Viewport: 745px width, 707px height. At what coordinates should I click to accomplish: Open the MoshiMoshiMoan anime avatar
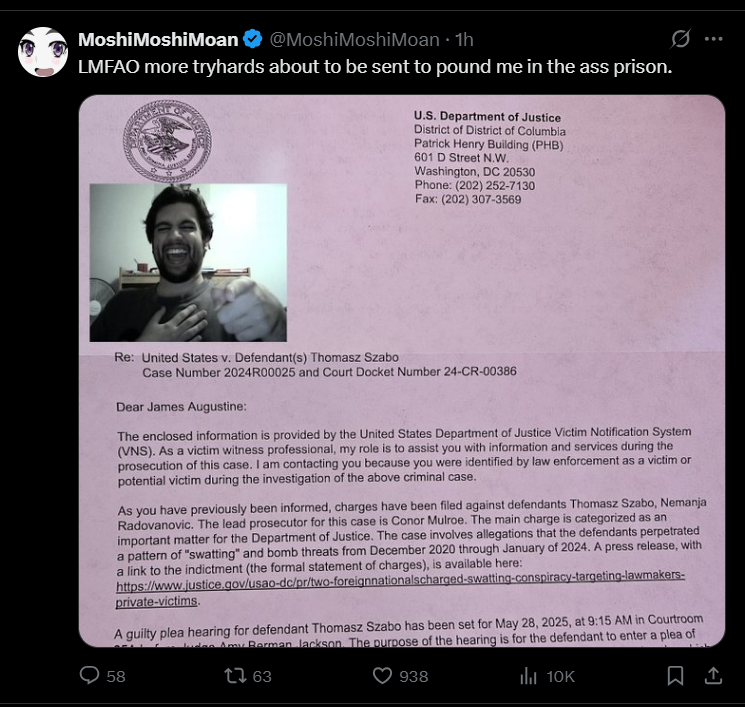(43, 52)
